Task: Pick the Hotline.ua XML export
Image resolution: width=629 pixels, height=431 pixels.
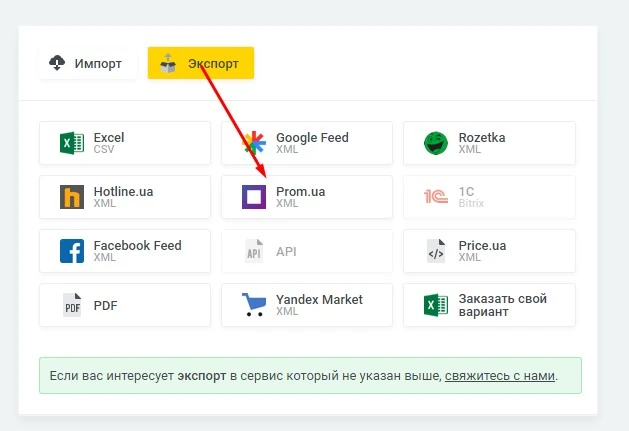Action: coord(125,197)
